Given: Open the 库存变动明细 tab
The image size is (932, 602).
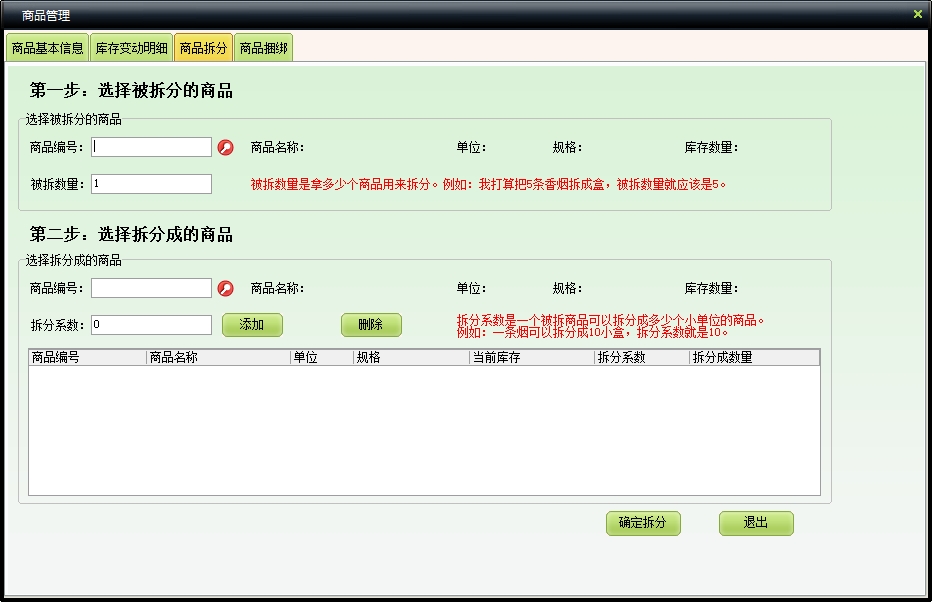Looking at the screenshot, I should pos(131,48).
